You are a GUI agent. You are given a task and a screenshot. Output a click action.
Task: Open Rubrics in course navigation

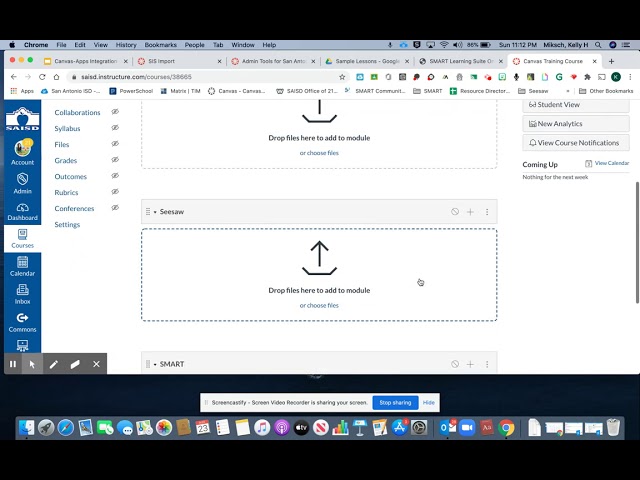coord(66,192)
